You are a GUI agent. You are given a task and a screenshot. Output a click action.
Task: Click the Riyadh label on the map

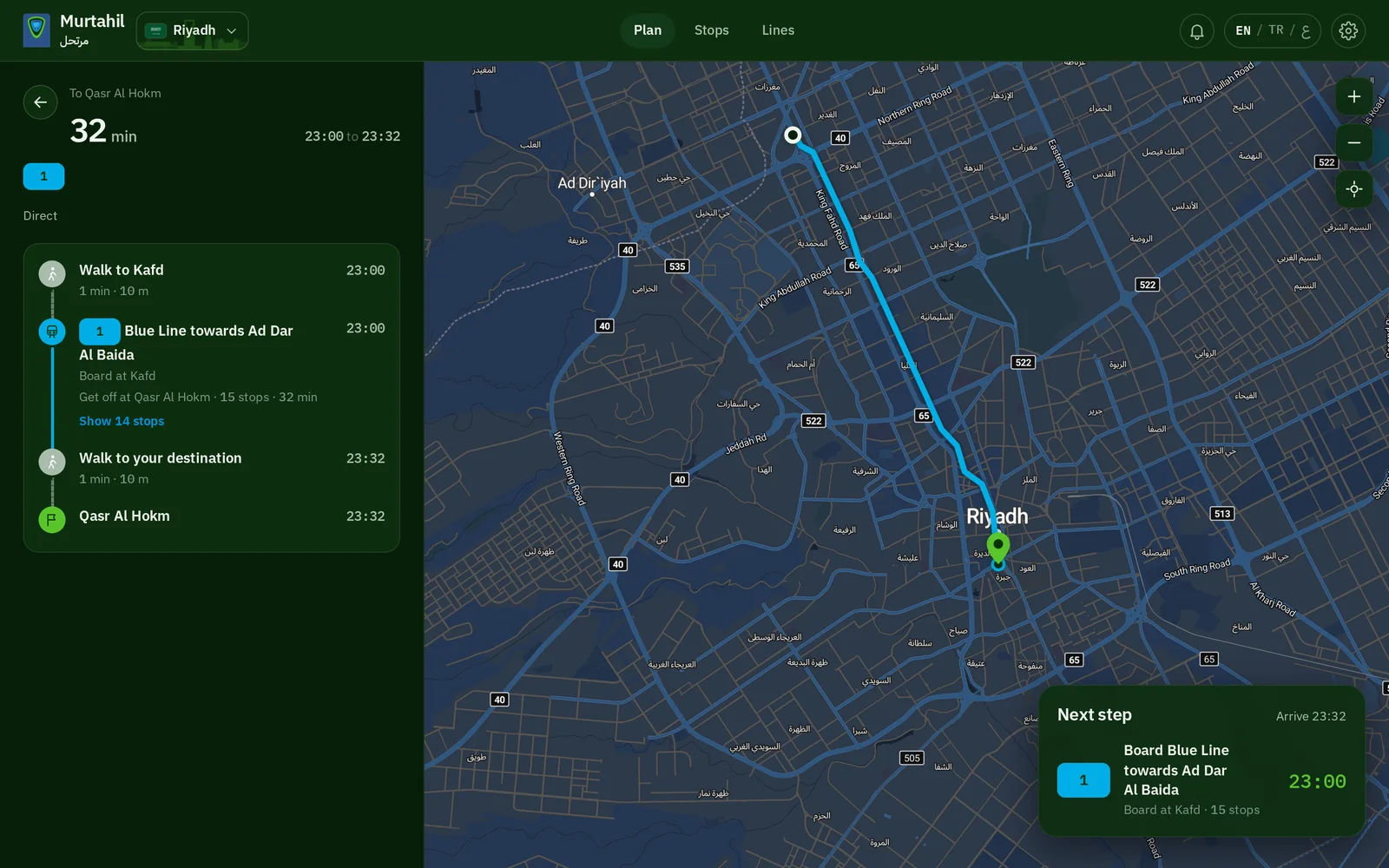click(997, 516)
